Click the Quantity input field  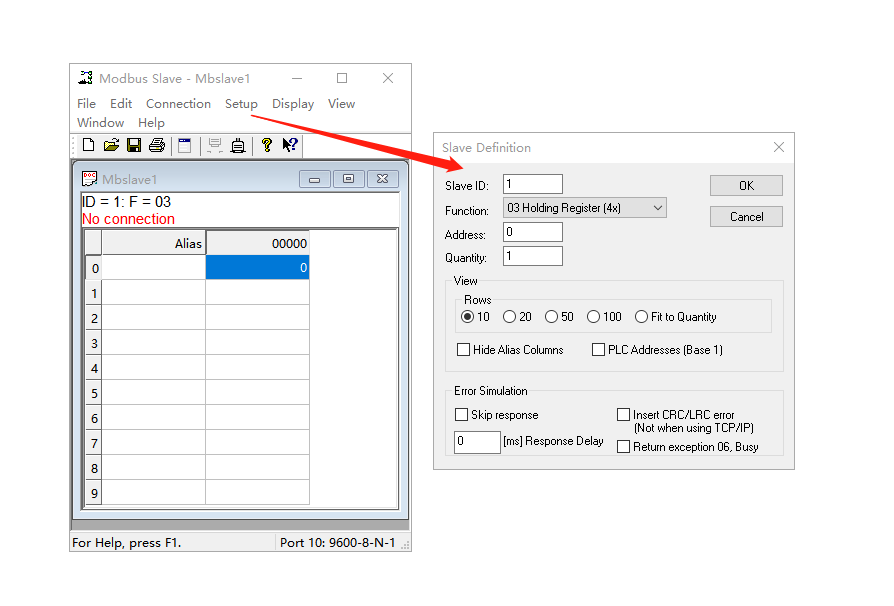[x=532, y=257]
